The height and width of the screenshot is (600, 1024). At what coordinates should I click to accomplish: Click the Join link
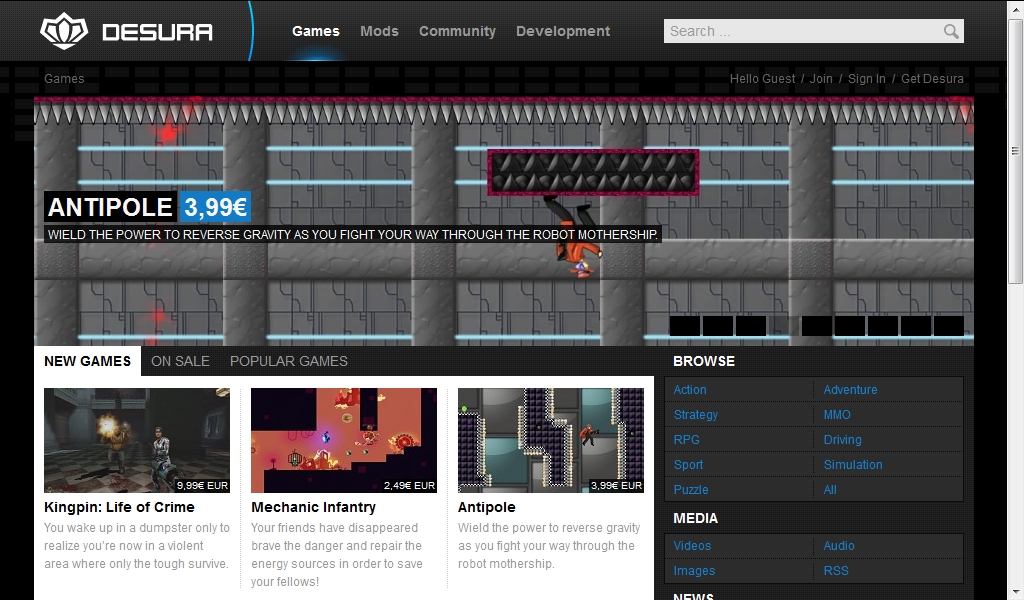[x=821, y=78]
